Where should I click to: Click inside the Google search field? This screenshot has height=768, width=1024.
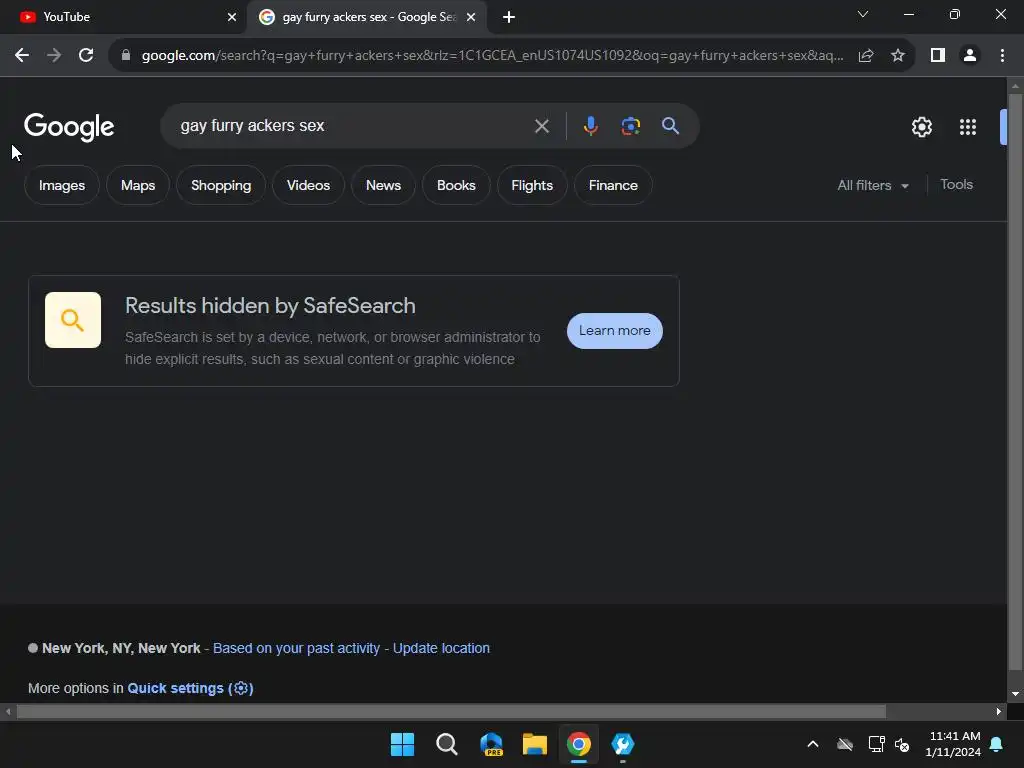[x=353, y=126]
